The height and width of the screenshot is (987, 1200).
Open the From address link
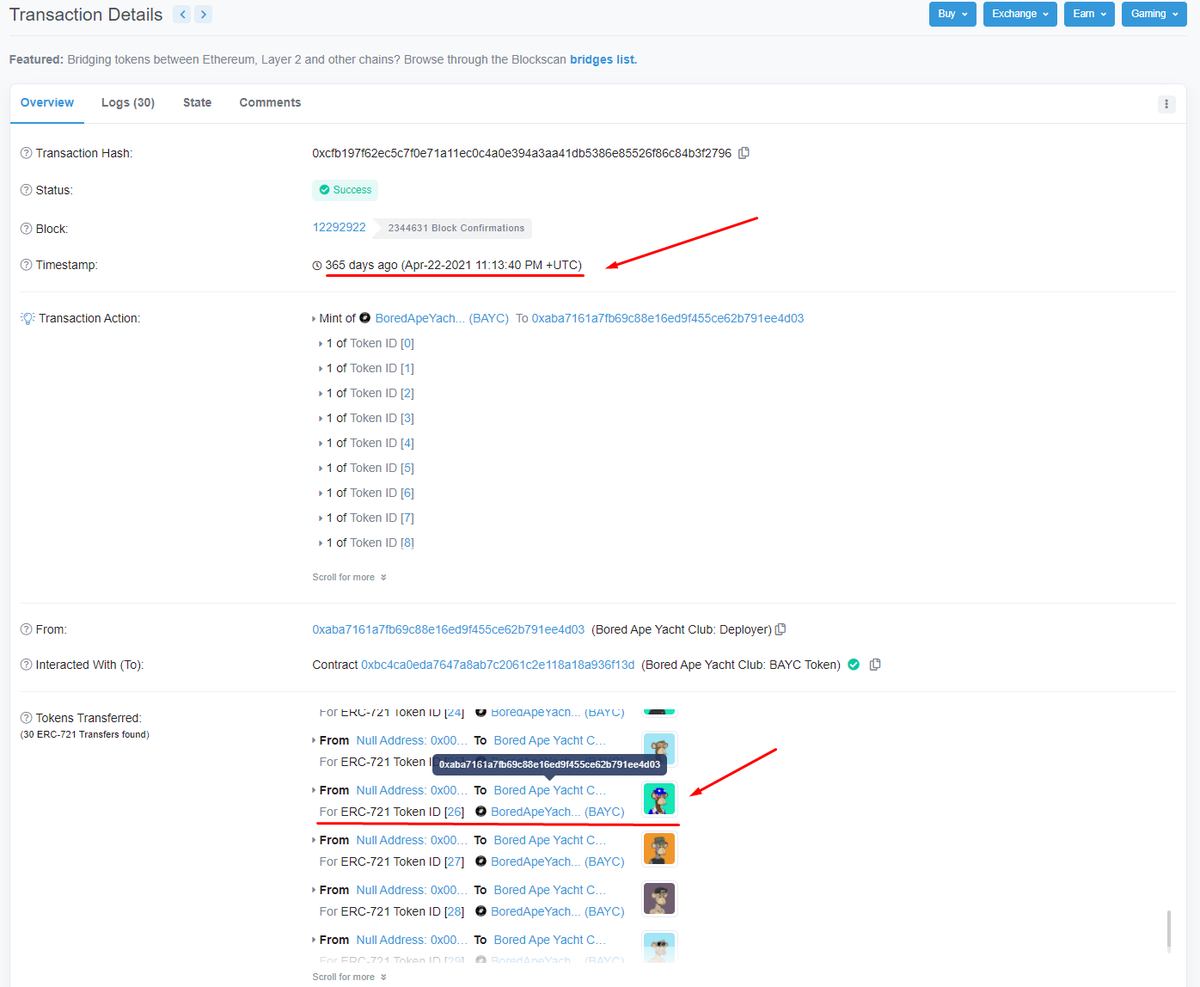[x=448, y=629]
